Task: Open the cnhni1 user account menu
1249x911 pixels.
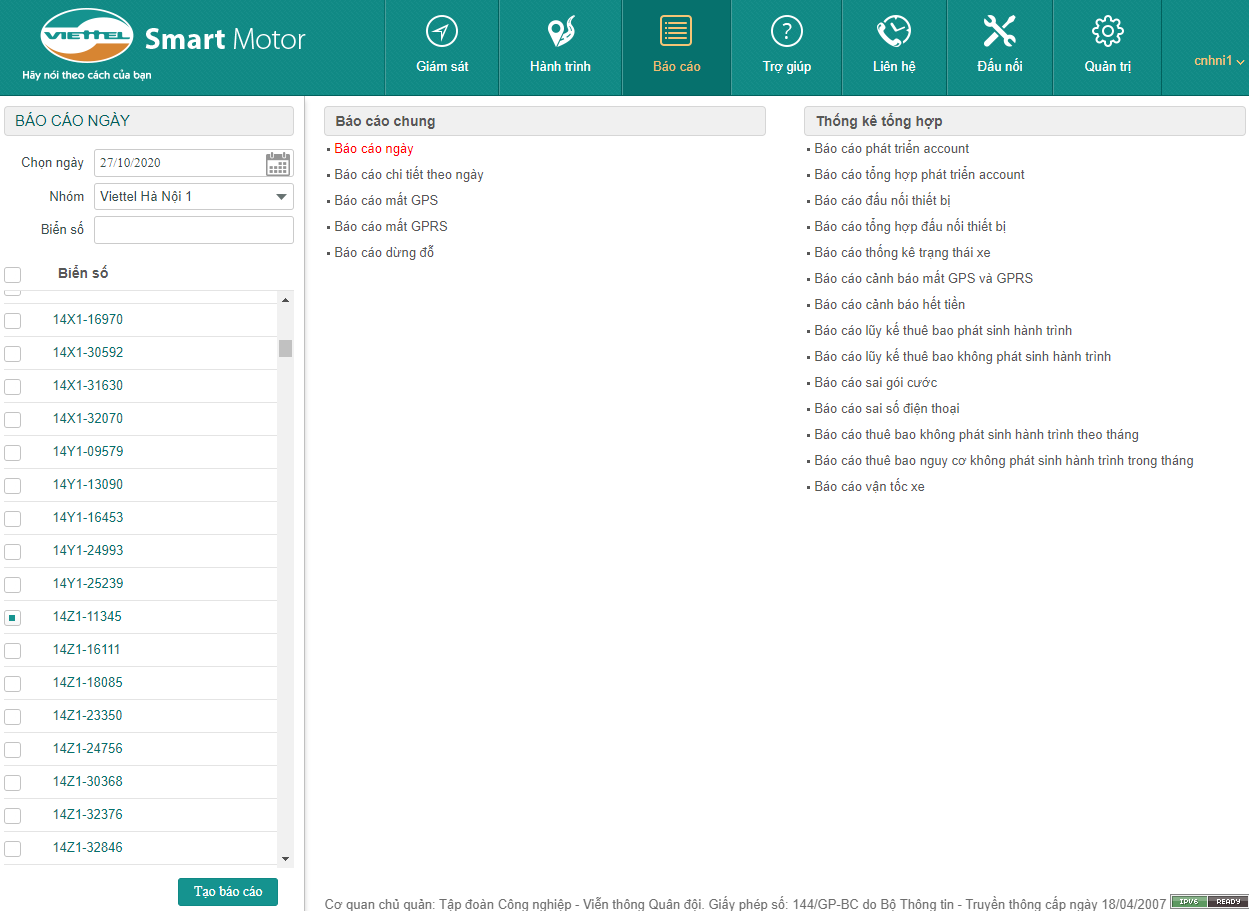Action: (1218, 61)
